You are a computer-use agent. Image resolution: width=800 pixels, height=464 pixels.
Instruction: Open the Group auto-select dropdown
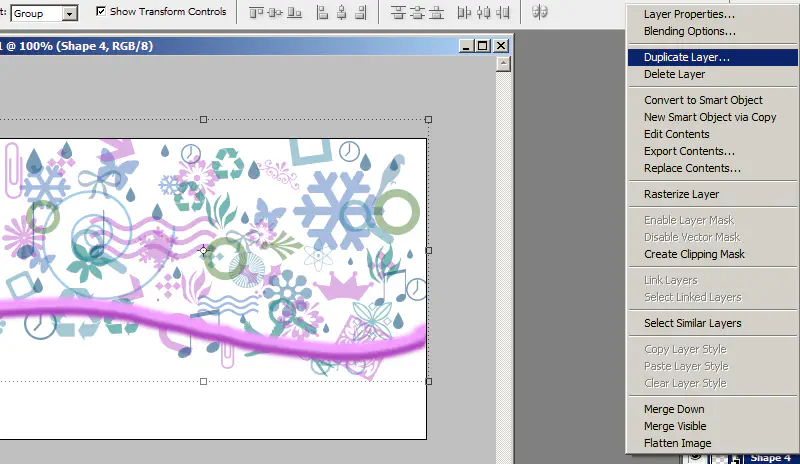tap(69, 14)
